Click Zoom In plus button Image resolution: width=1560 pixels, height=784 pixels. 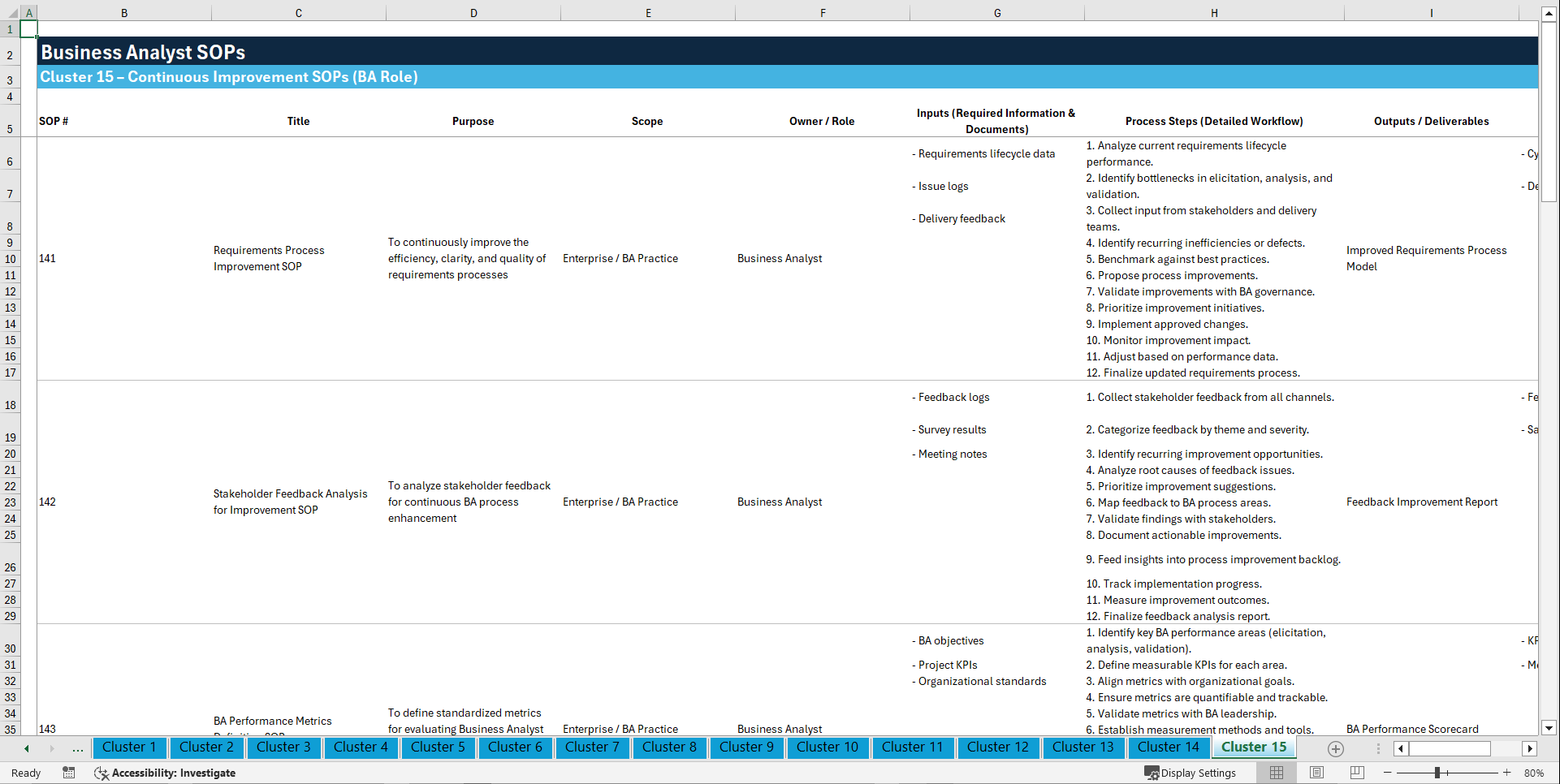pos(1507,773)
